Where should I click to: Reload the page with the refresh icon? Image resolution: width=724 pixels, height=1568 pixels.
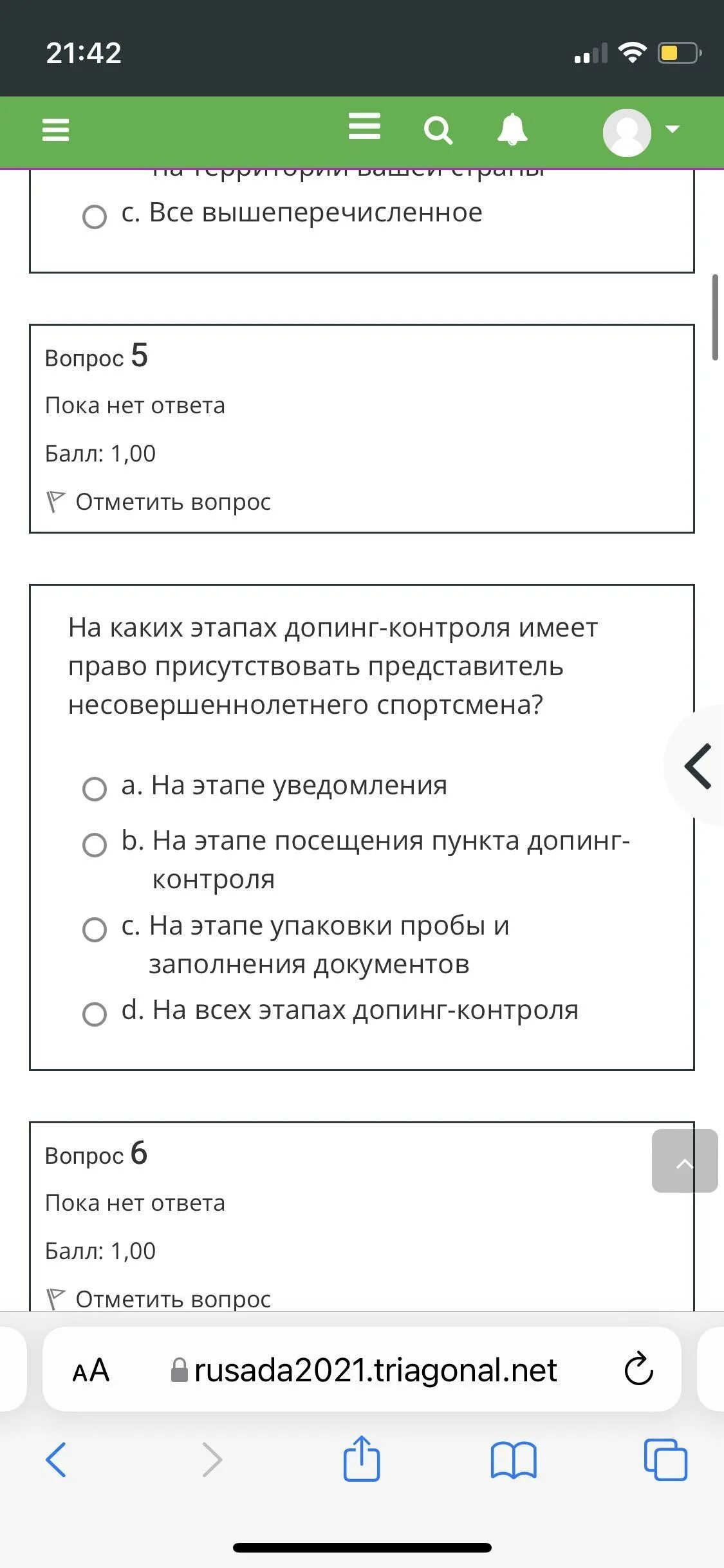[639, 1369]
